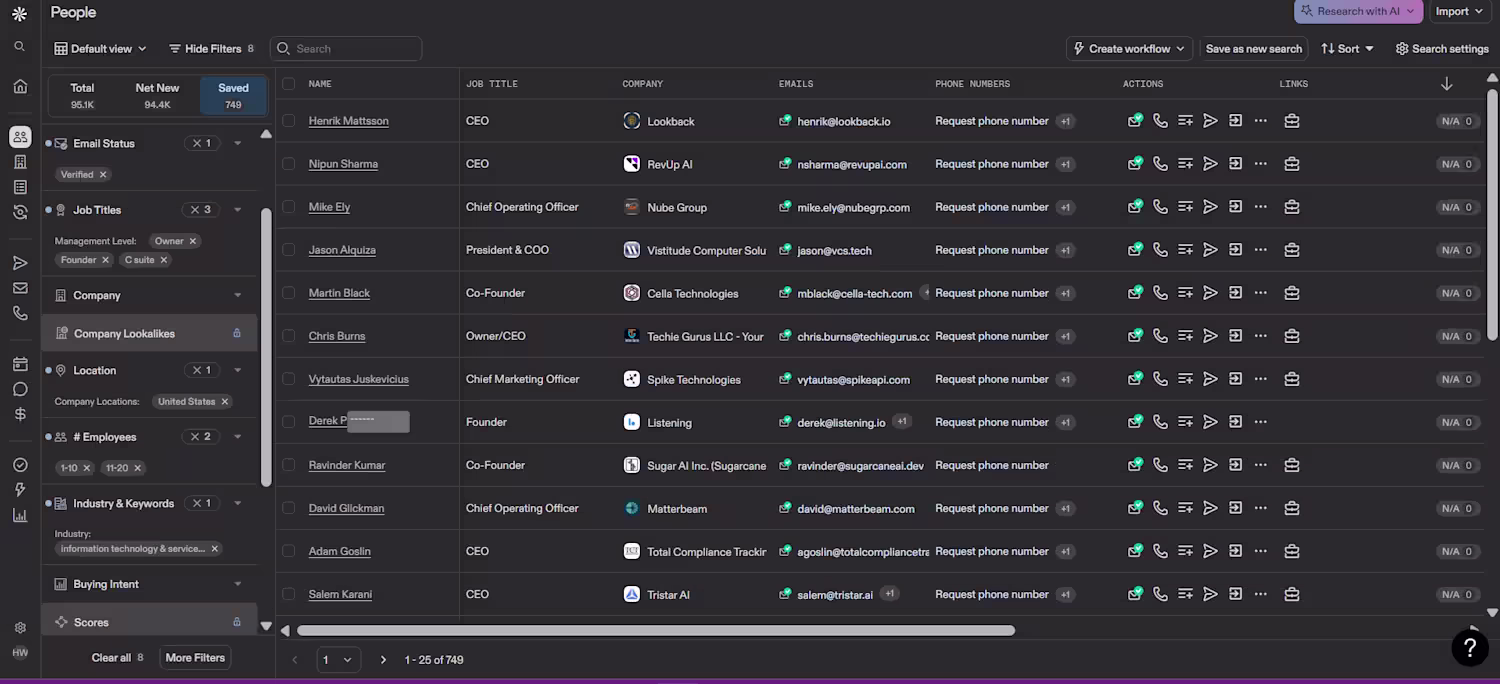Click the search magnifier icon in left sidebar
The image size is (1500, 684).
(20, 46)
